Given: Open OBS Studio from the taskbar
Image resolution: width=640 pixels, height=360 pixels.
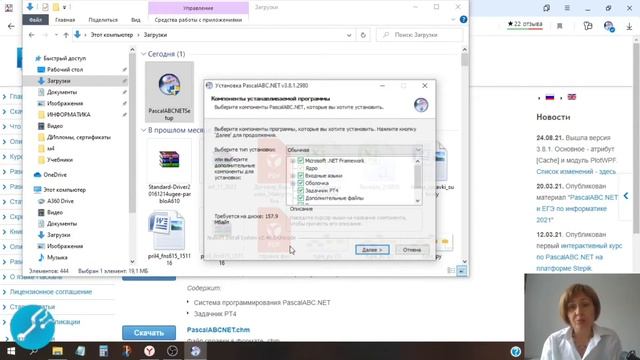Looking at the screenshot, I should [172, 351].
